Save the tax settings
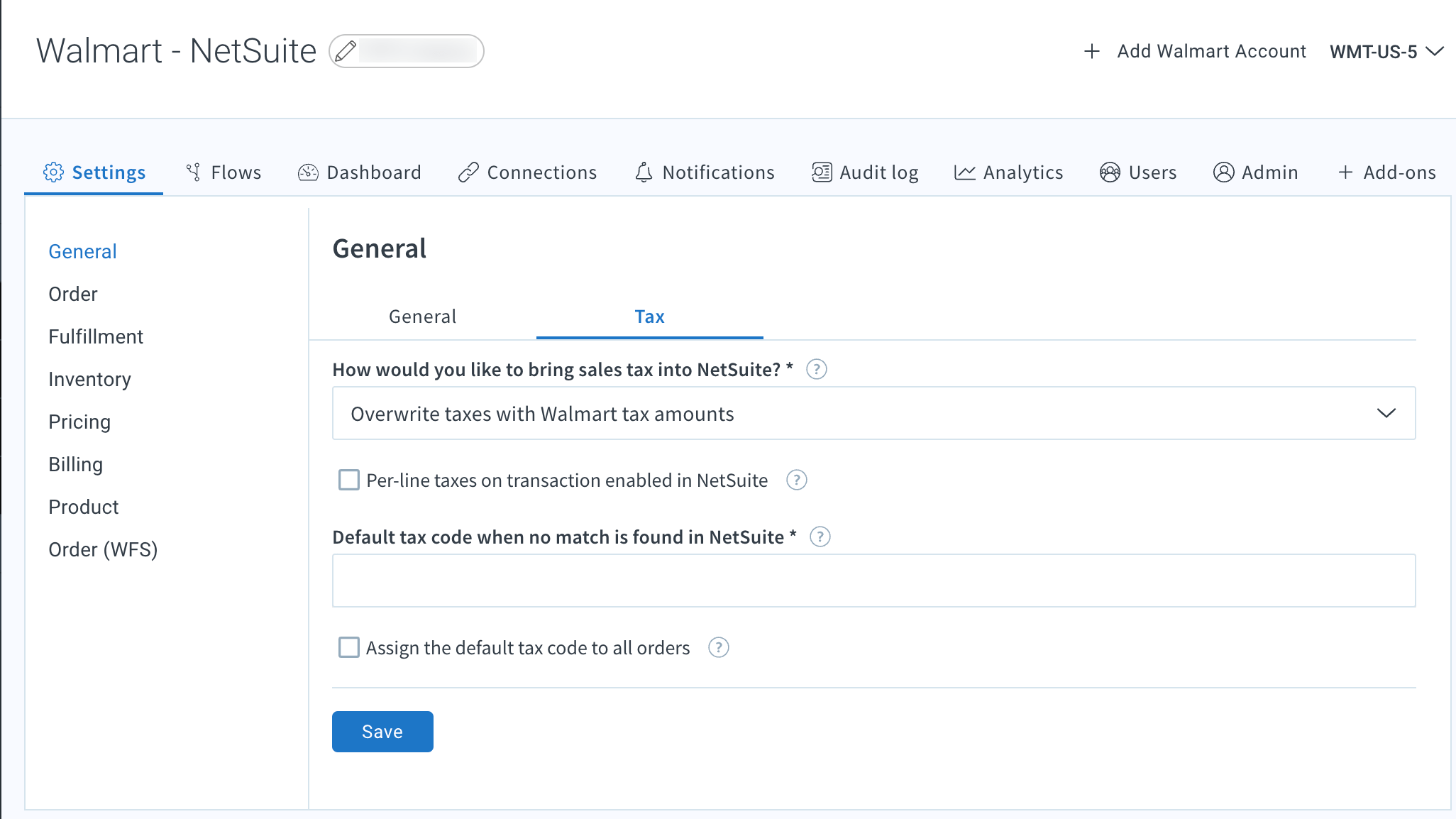 (x=382, y=731)
